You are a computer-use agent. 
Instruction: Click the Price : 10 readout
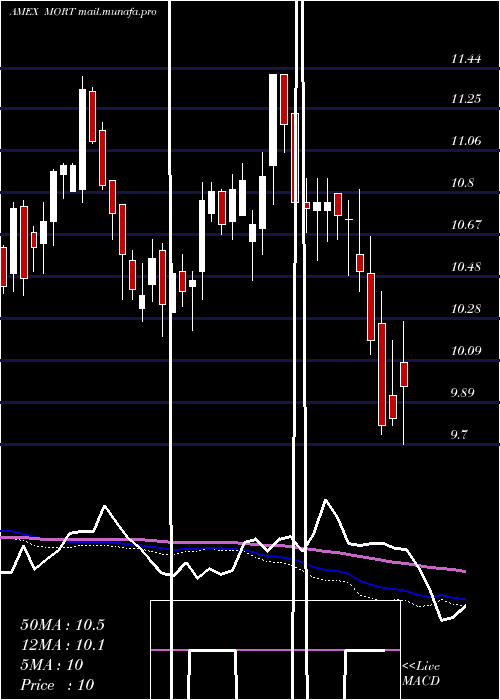point(57,685)
